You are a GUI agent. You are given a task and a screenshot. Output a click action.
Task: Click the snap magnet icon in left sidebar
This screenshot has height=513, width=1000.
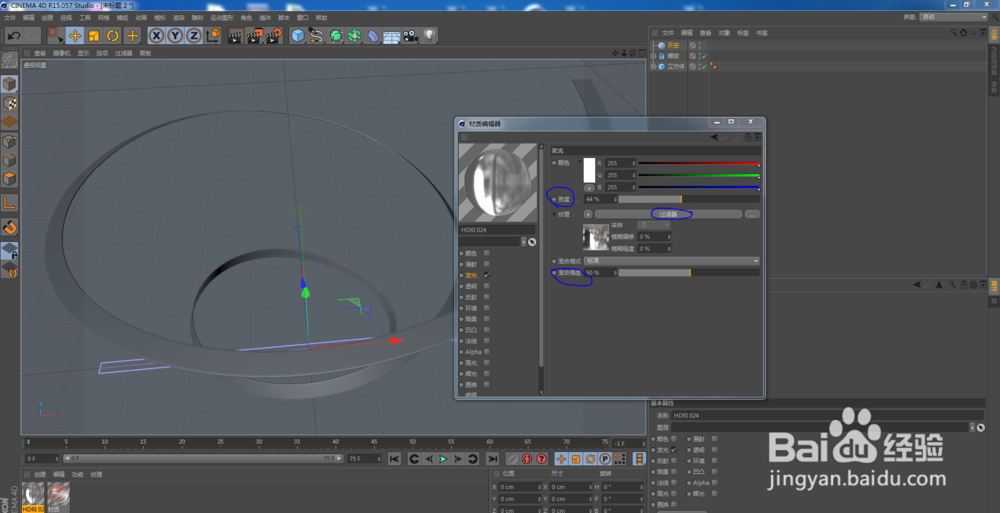click(9, 227)
